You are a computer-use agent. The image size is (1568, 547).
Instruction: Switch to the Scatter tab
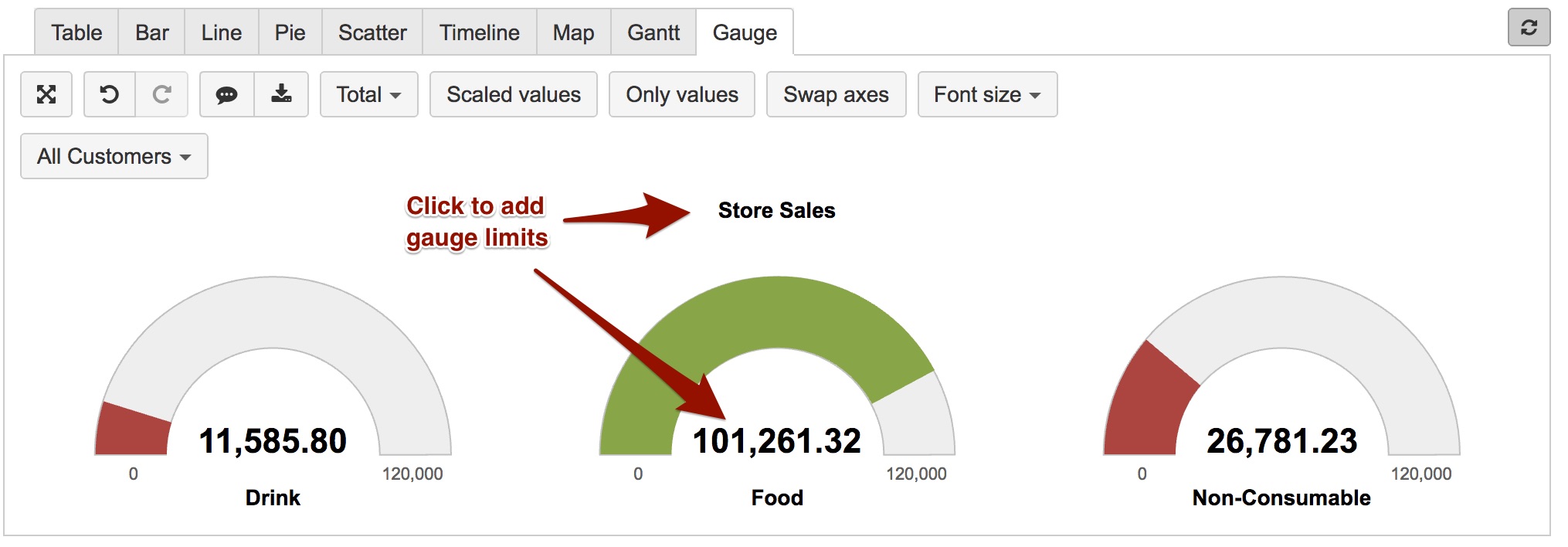coord(372,32)
